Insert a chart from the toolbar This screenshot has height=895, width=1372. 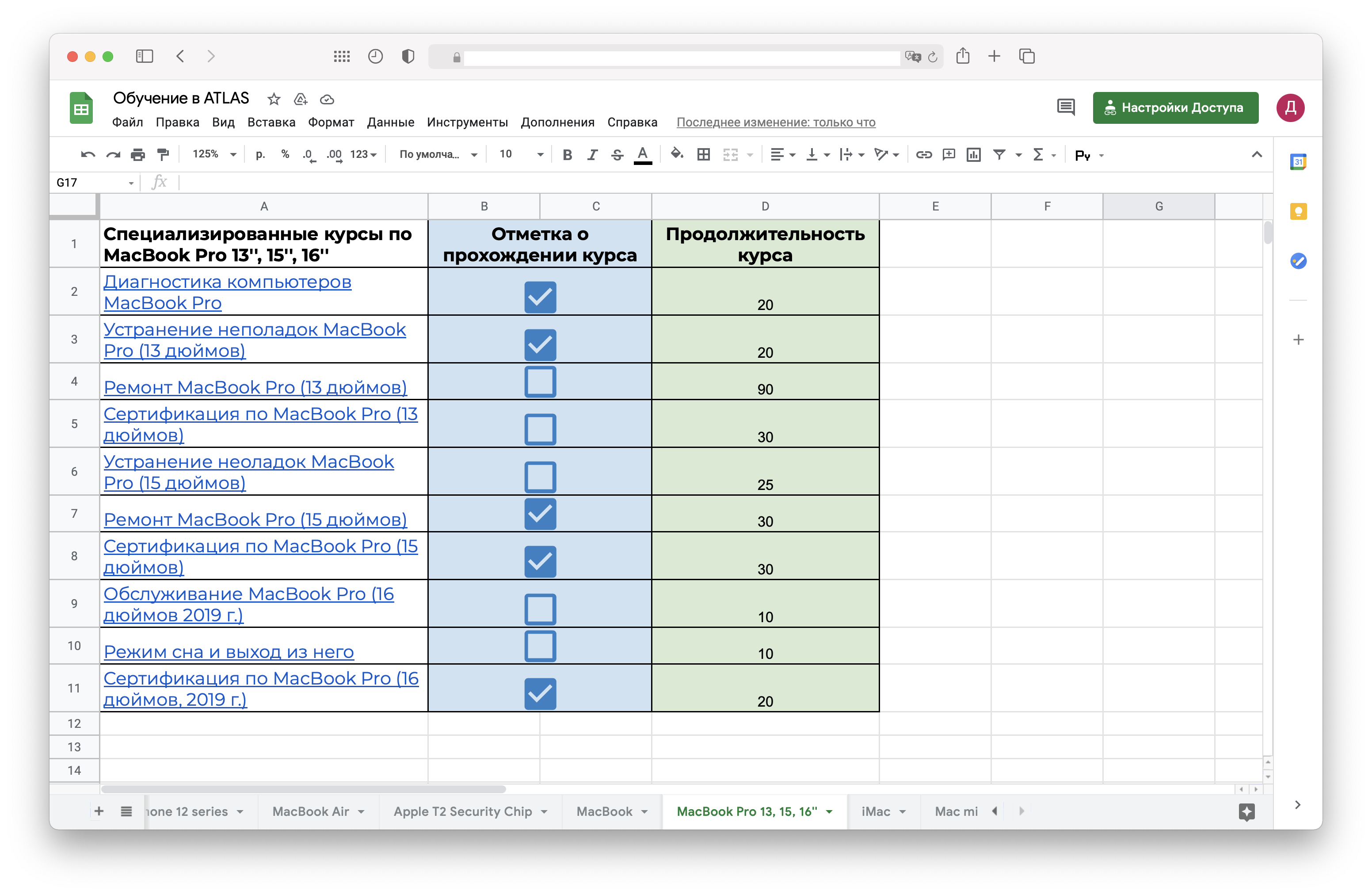click(973, 155)
